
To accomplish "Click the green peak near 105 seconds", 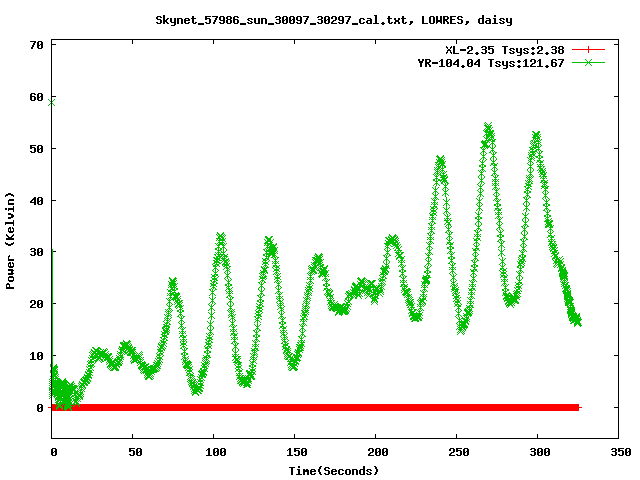I will [221, 237].
